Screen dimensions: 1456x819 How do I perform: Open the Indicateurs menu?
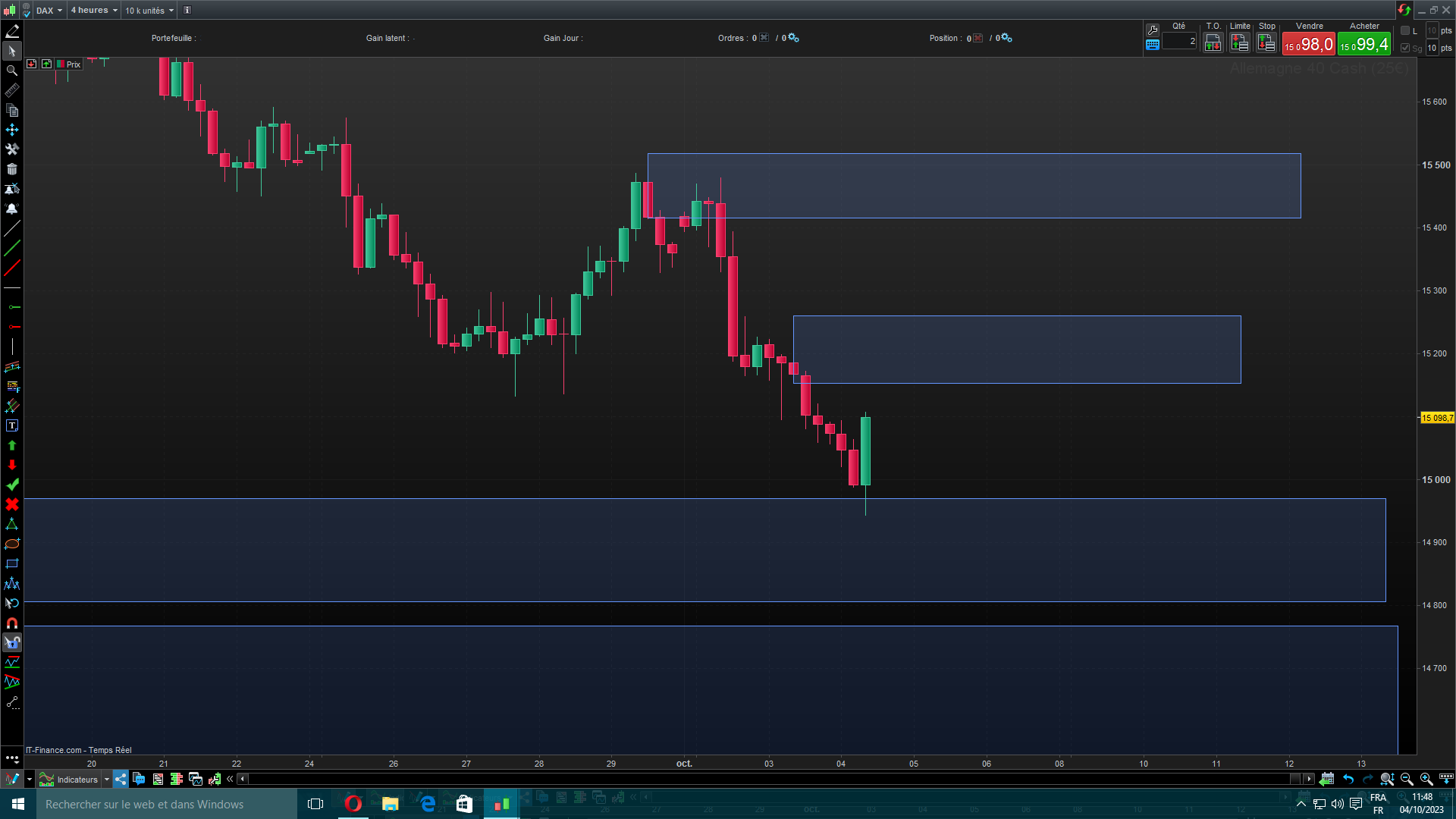[x=77, y=780]
